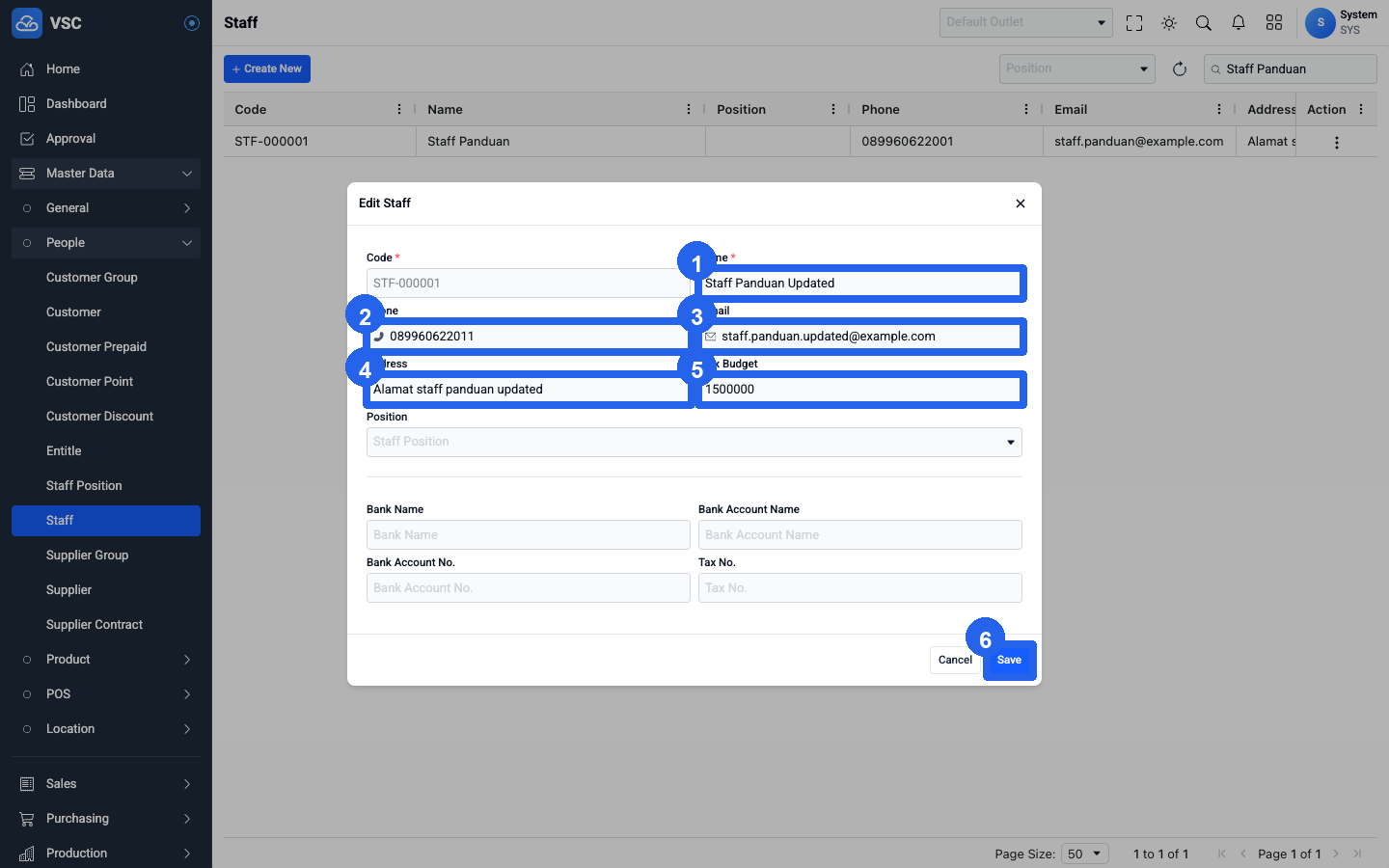Open Phone column menu dots

pos(1026,109)
